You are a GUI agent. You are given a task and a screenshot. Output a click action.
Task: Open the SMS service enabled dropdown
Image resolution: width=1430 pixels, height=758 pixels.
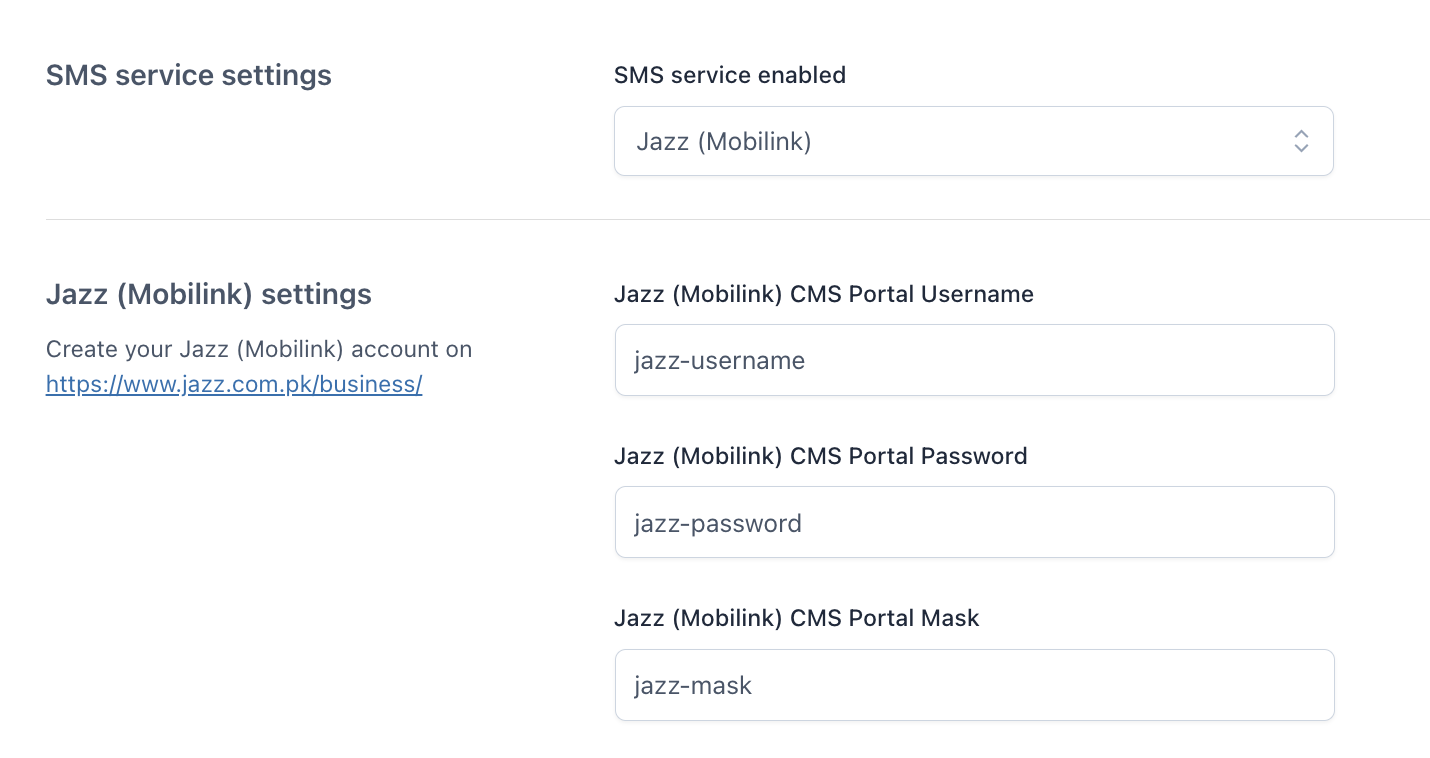point(973,141)
